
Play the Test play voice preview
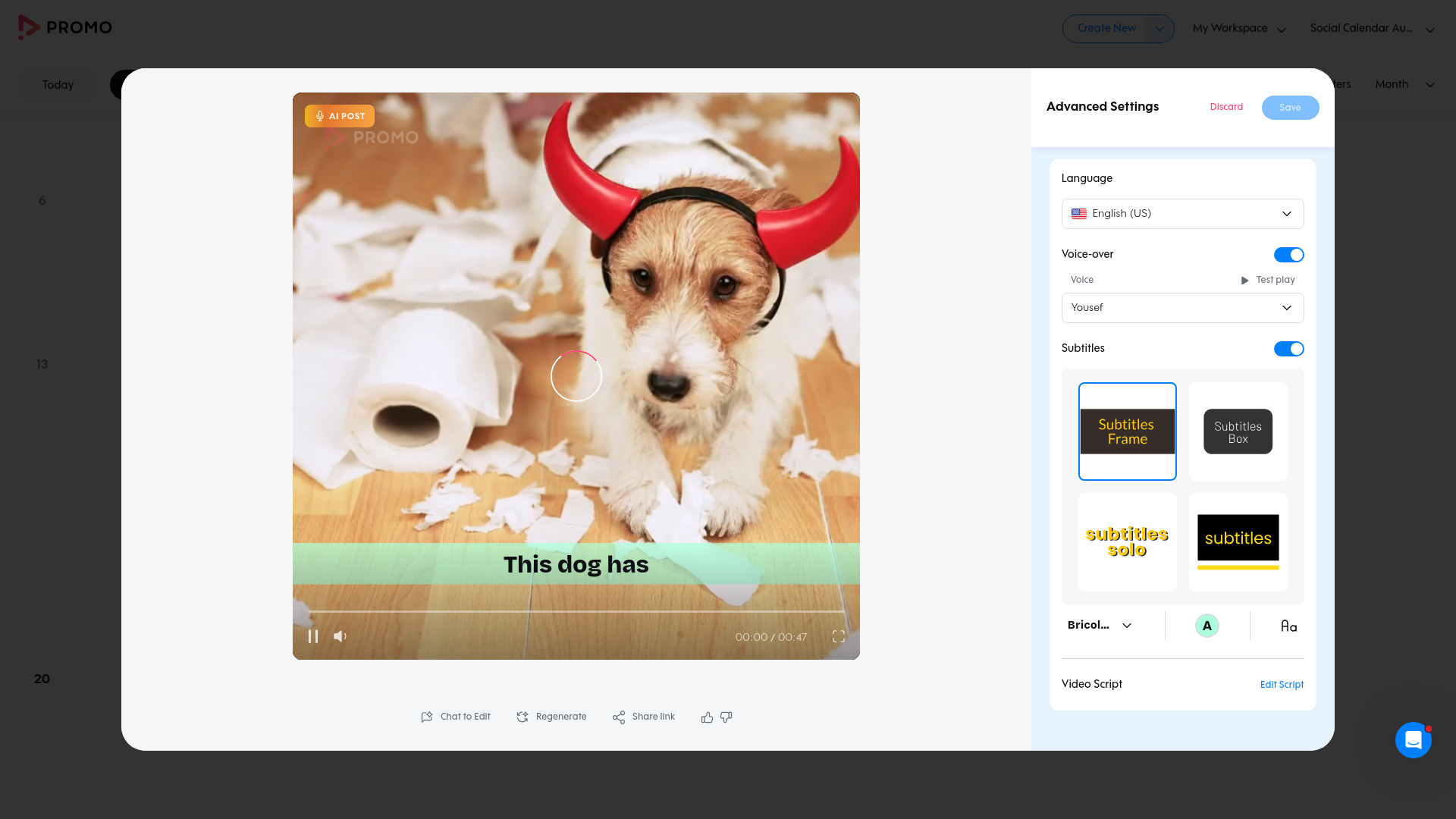point(1266,280)
